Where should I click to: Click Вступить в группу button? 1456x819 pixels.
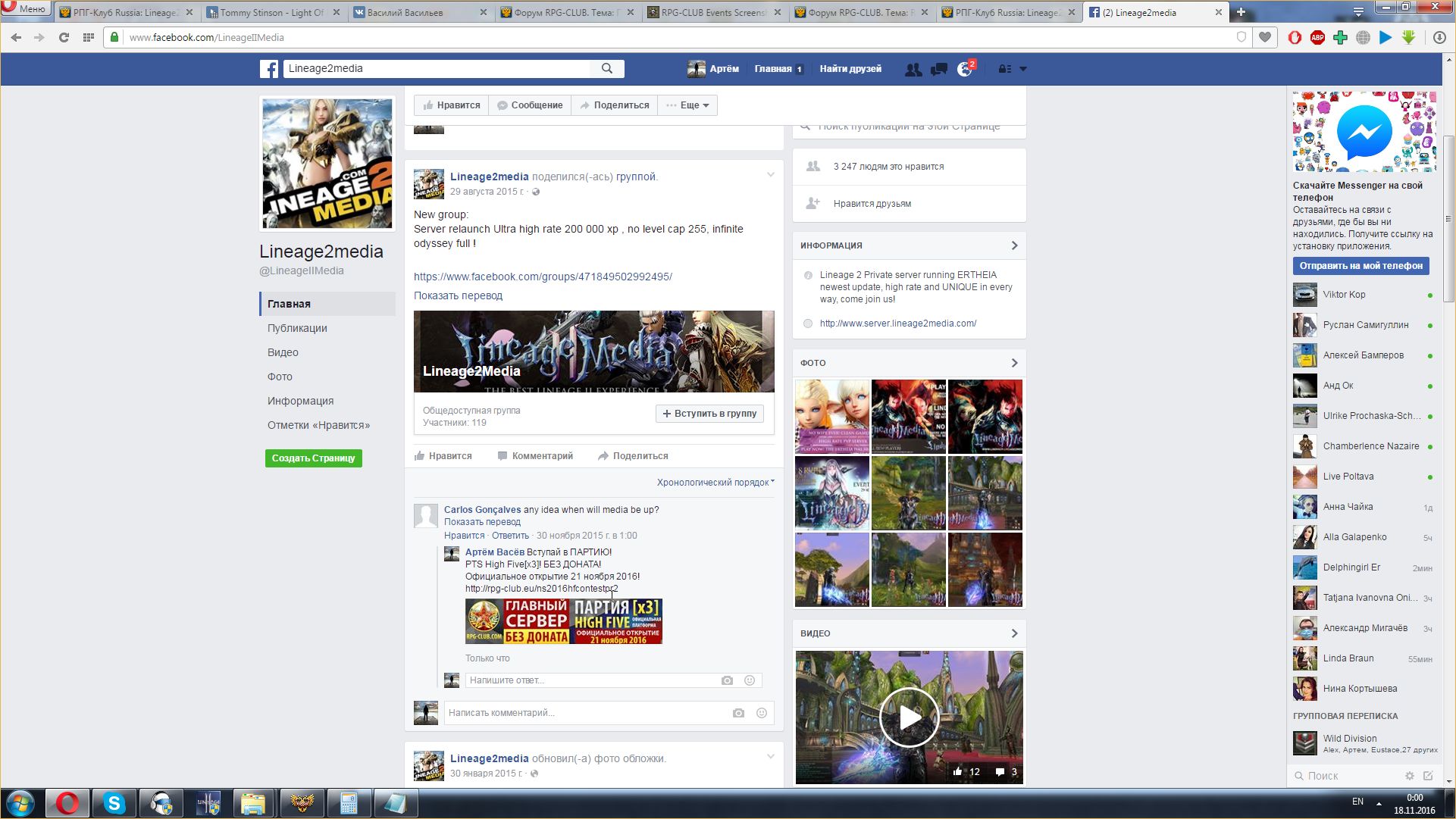click(x=709, y=414)
